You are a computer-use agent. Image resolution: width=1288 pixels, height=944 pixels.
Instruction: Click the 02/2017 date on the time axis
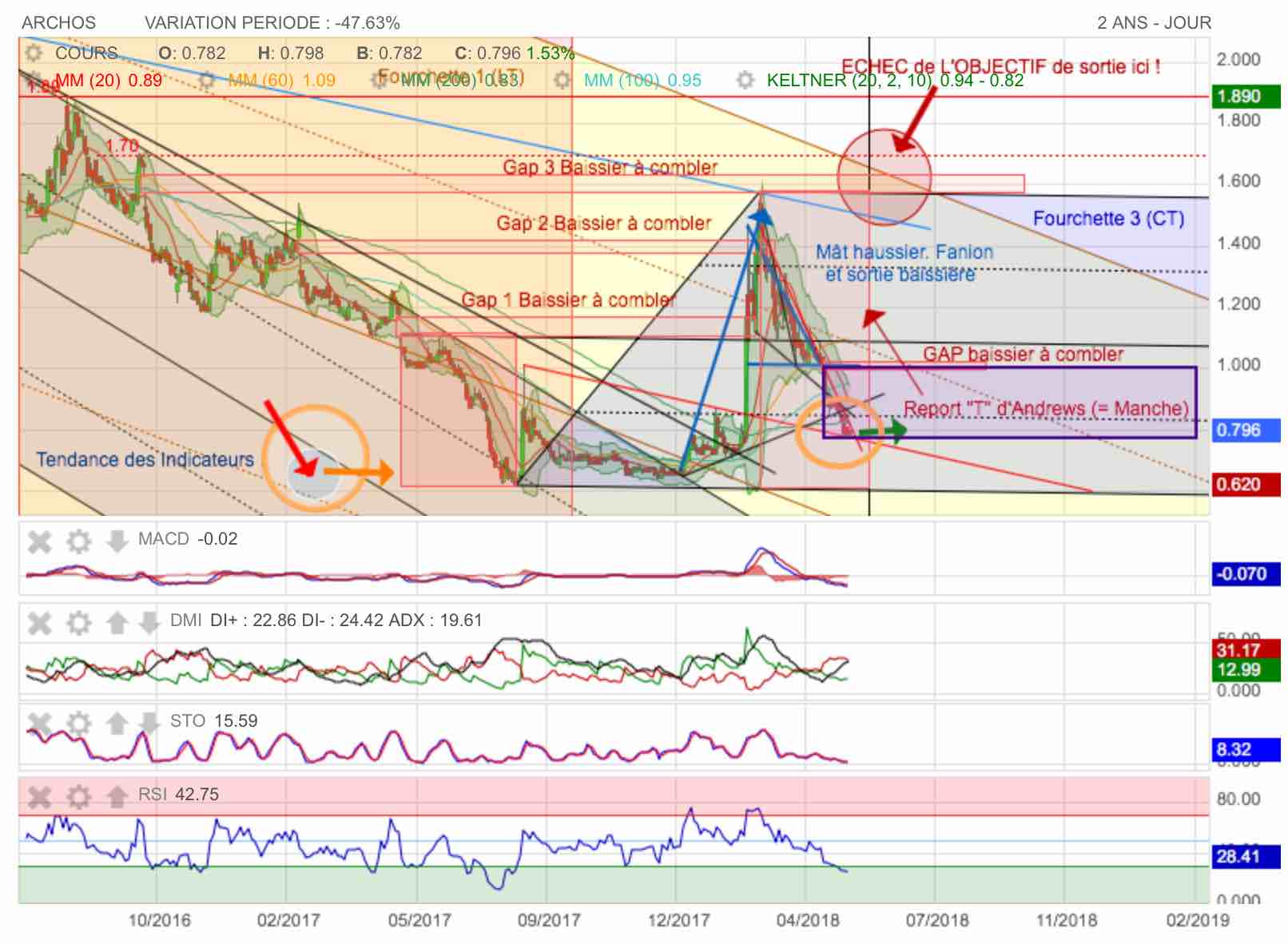tap(288, 920)
